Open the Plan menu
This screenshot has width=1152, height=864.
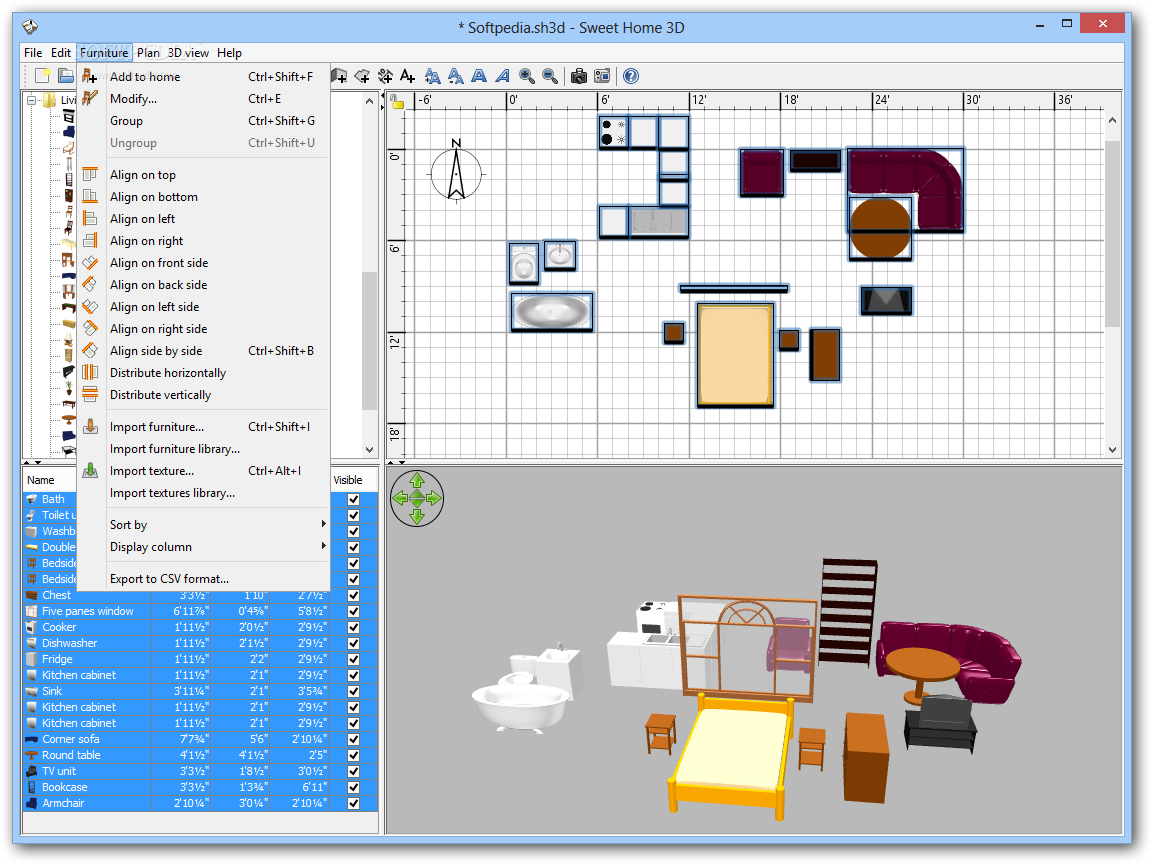point(148,53)
